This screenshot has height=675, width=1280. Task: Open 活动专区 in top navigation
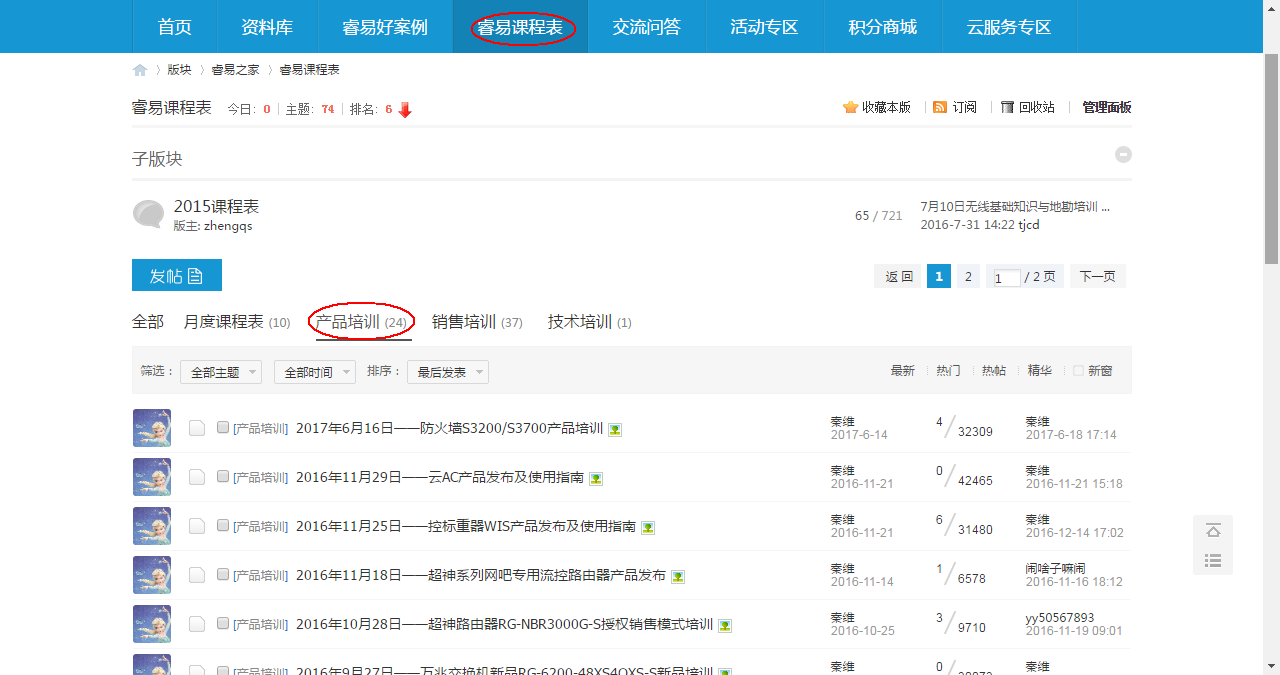click(765, 27)
